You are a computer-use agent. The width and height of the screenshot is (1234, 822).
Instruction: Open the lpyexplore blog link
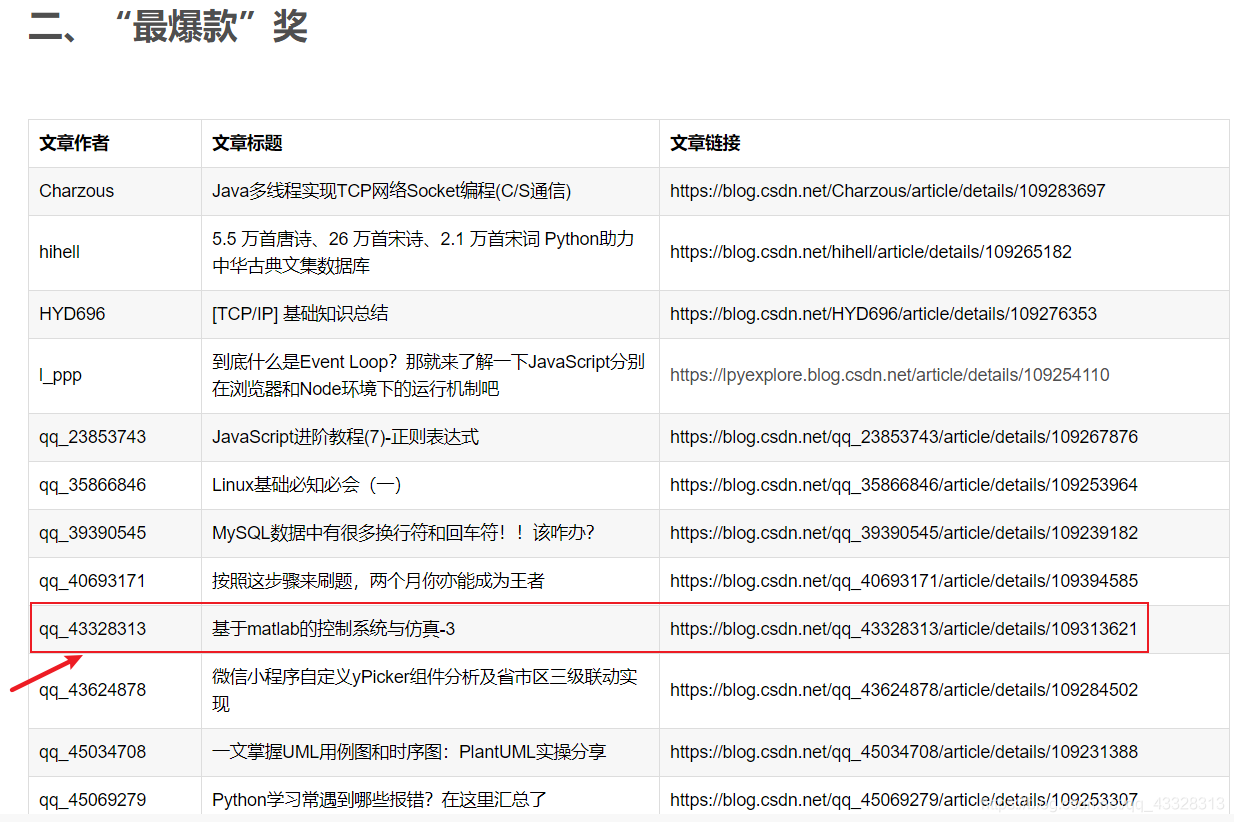[890, 375]
